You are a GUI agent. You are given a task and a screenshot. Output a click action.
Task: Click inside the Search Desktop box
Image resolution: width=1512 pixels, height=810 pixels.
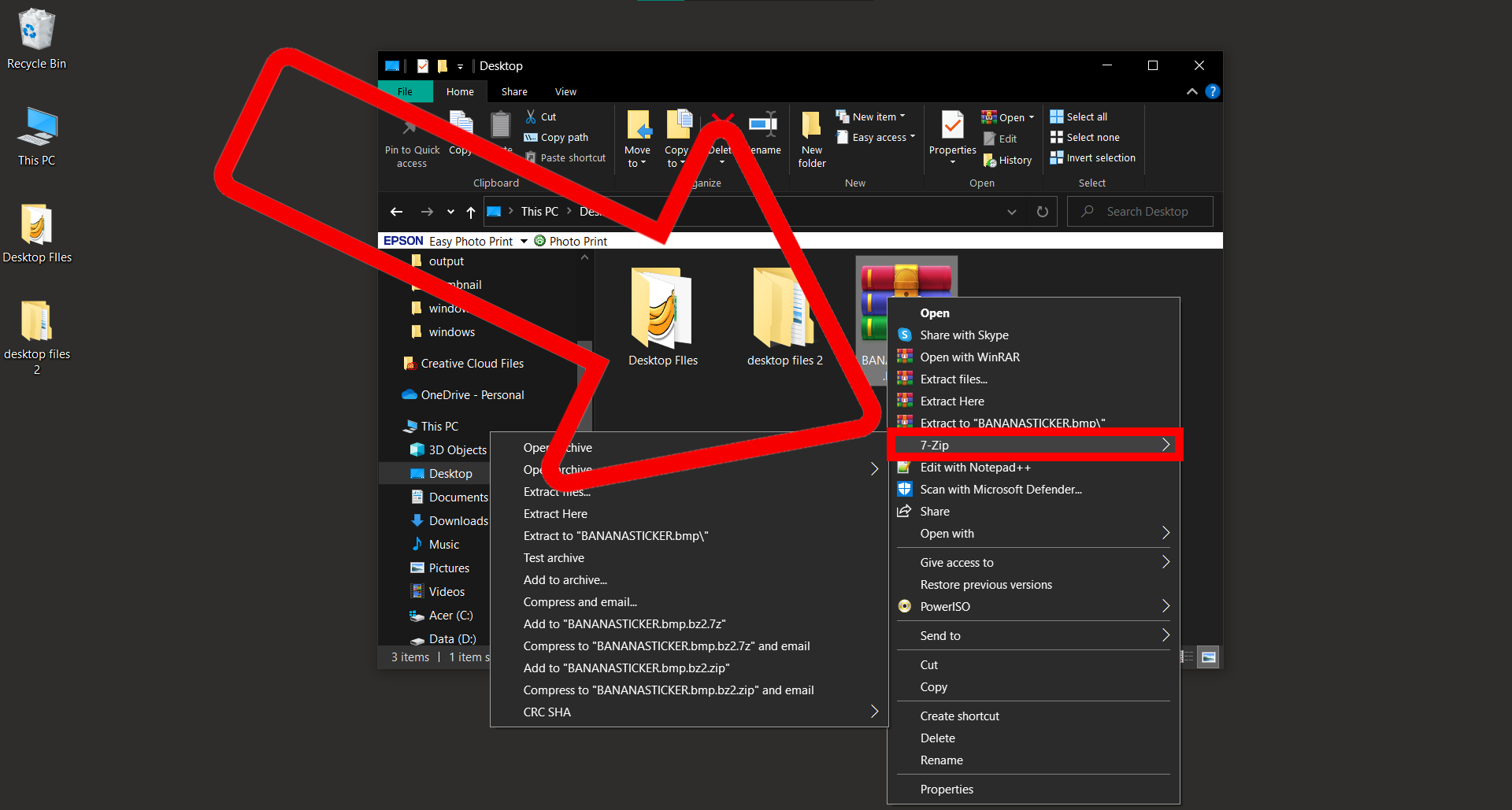[x=1142, y=211]
